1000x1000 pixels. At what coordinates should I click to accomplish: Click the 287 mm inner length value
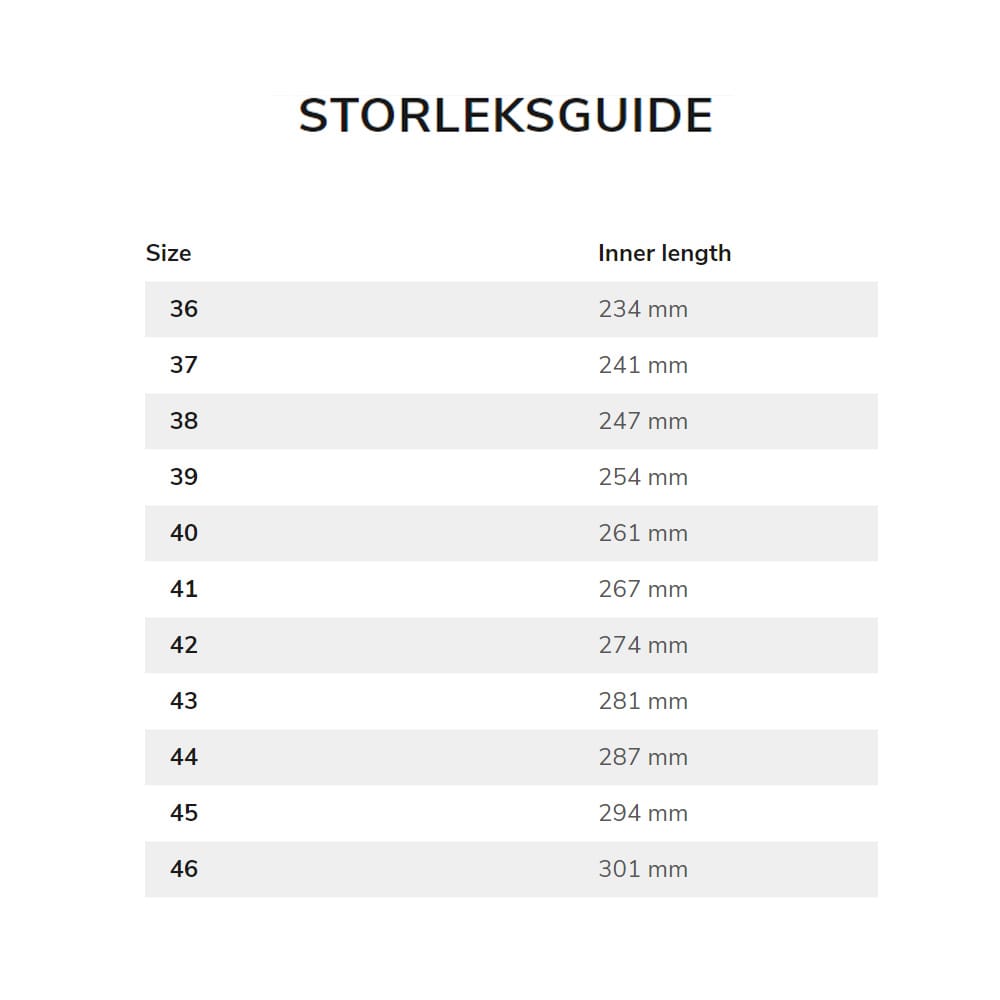tap(643, 757)
